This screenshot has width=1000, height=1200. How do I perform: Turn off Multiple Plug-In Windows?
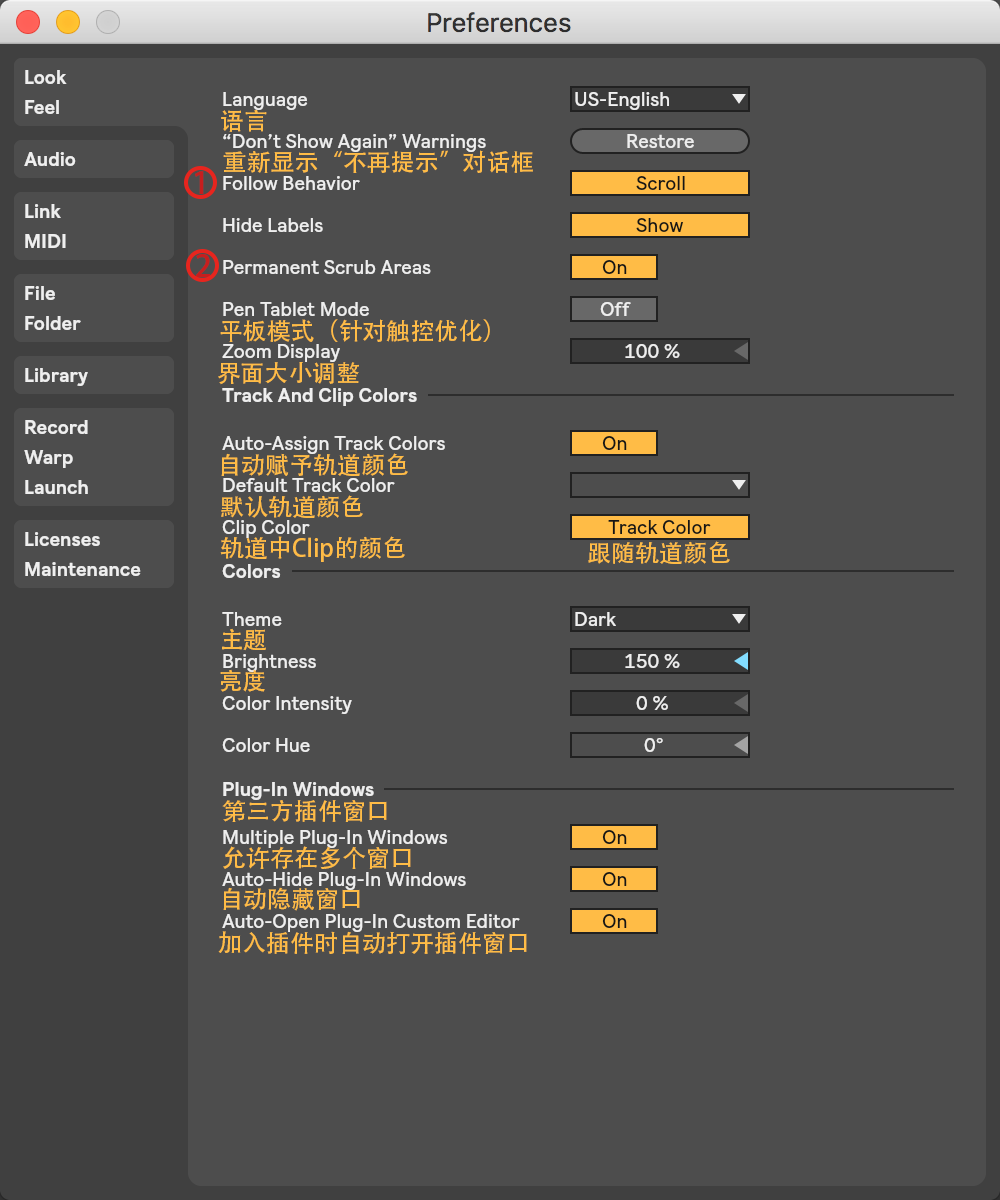coord(613,837)
